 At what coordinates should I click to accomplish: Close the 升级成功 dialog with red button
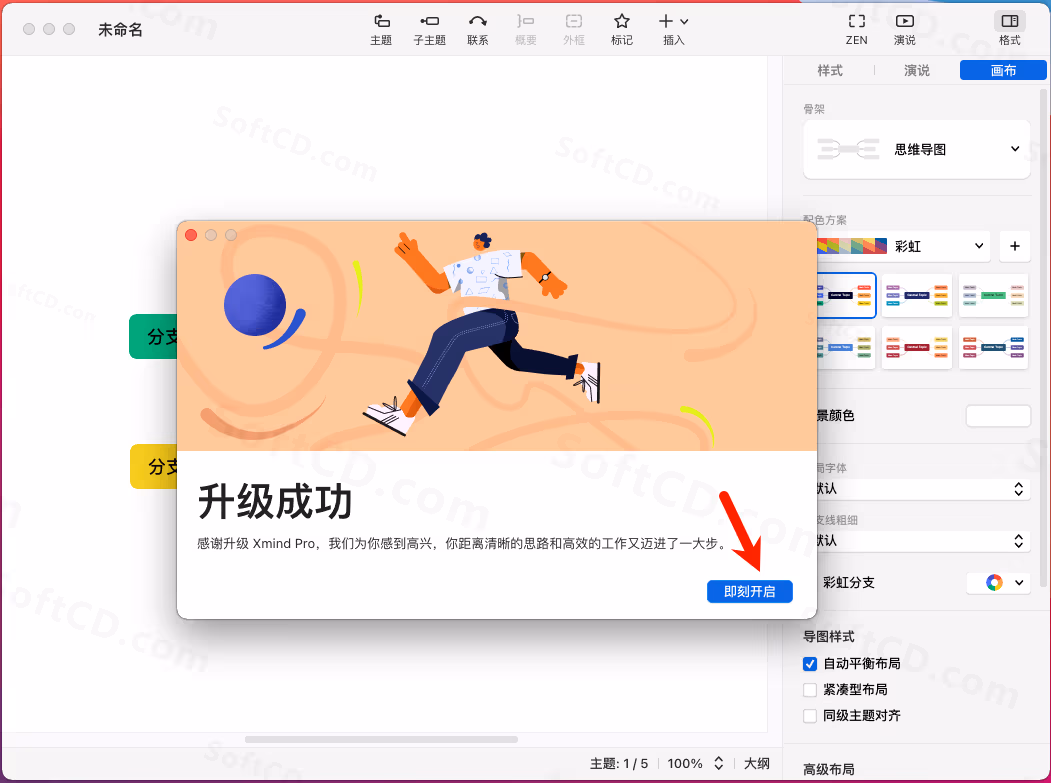[x=191, y=235]
